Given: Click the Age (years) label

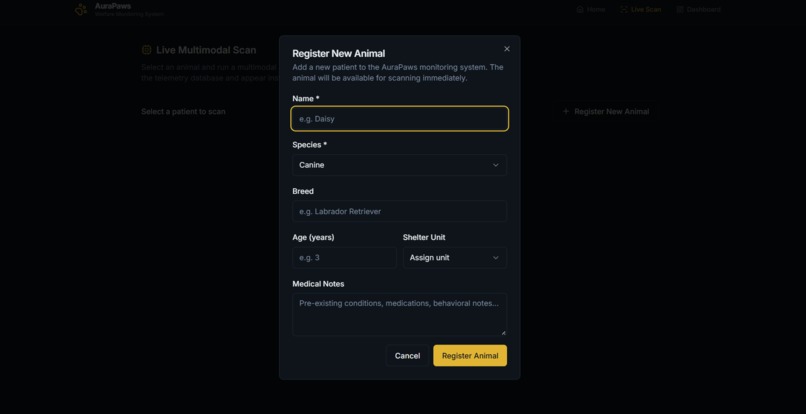Looking at the screenshot, I should coord(313,237).
